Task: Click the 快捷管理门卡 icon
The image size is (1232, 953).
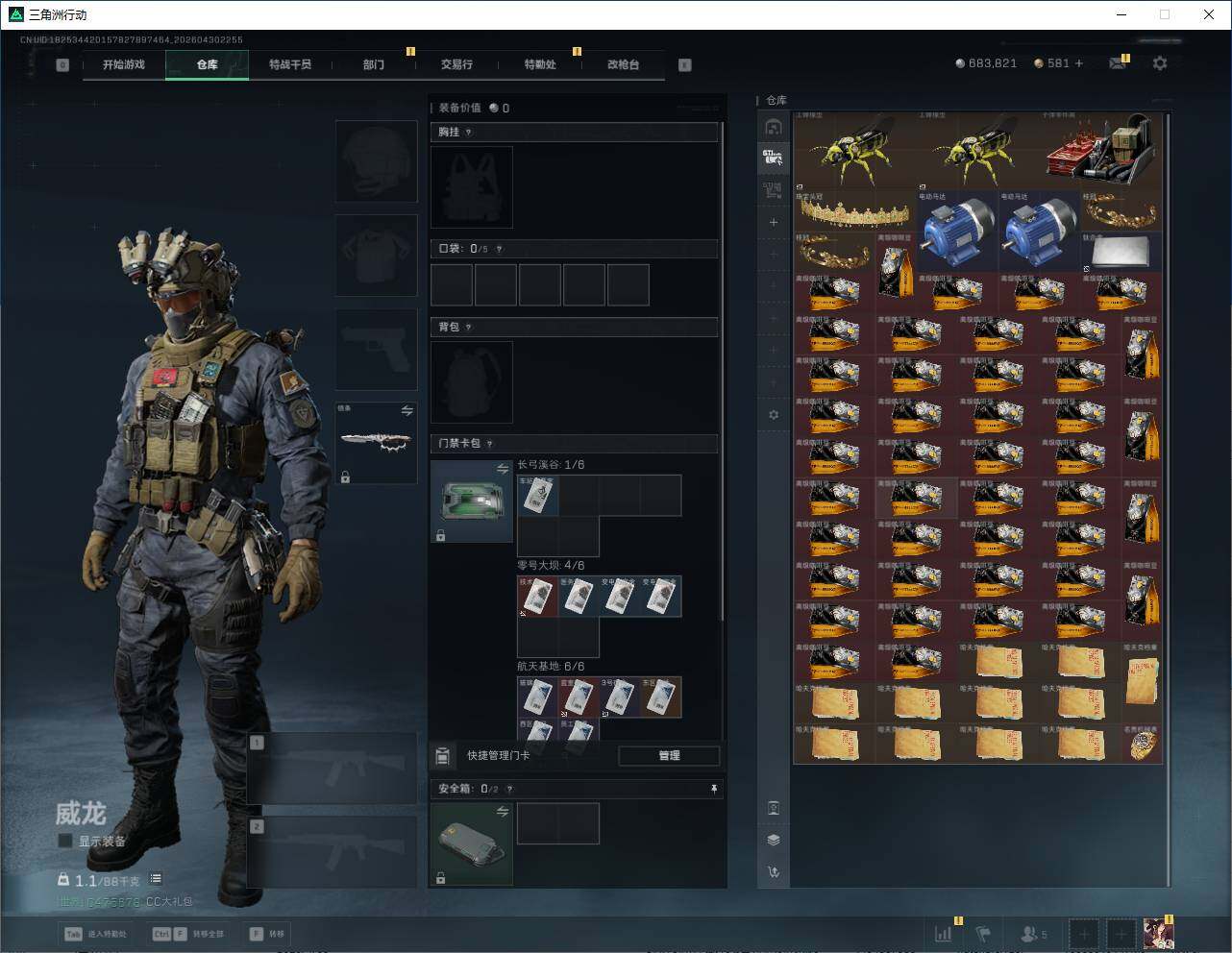Action: [442, 756]
